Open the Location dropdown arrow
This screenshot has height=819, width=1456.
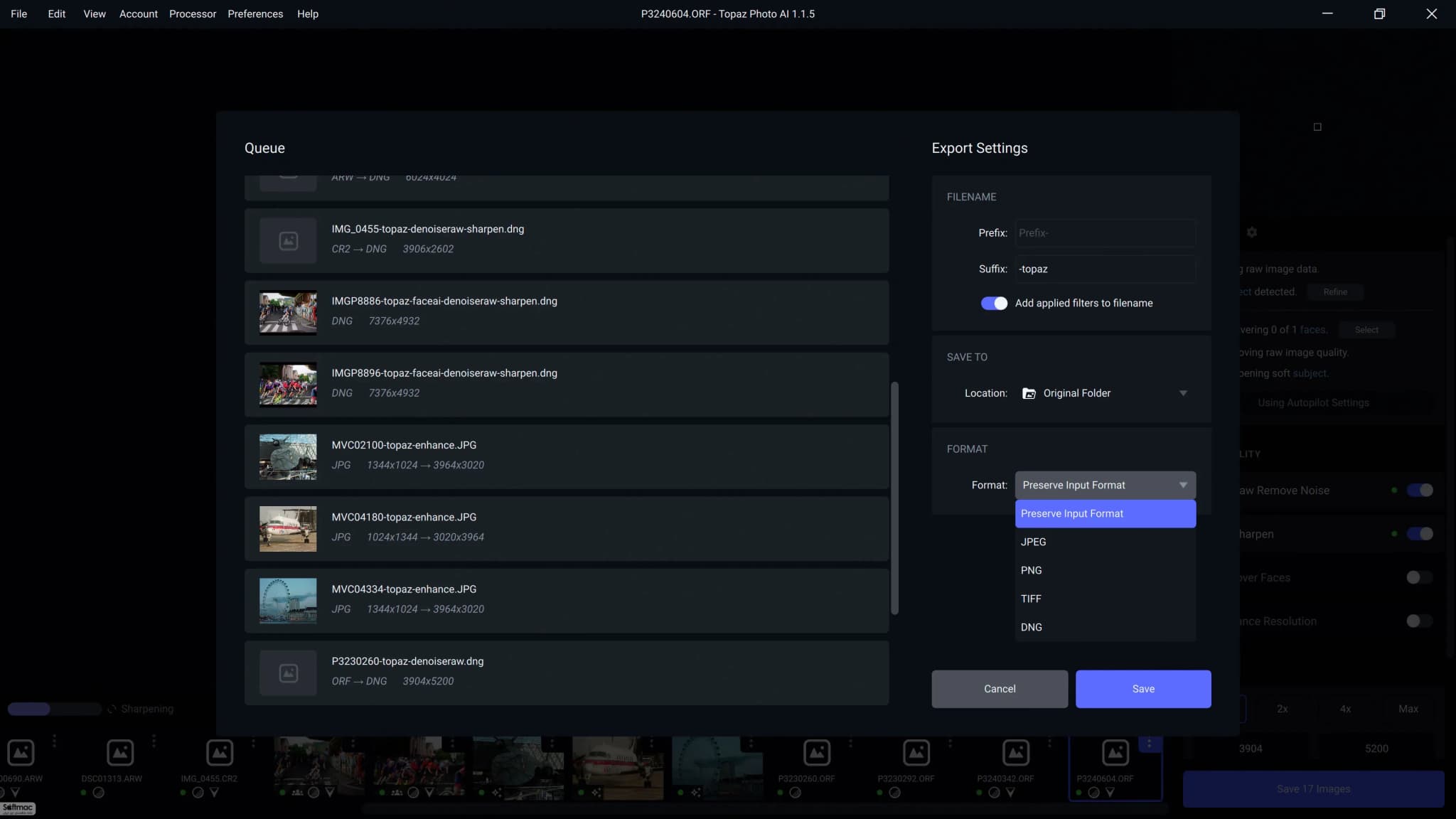(1183, 393)
